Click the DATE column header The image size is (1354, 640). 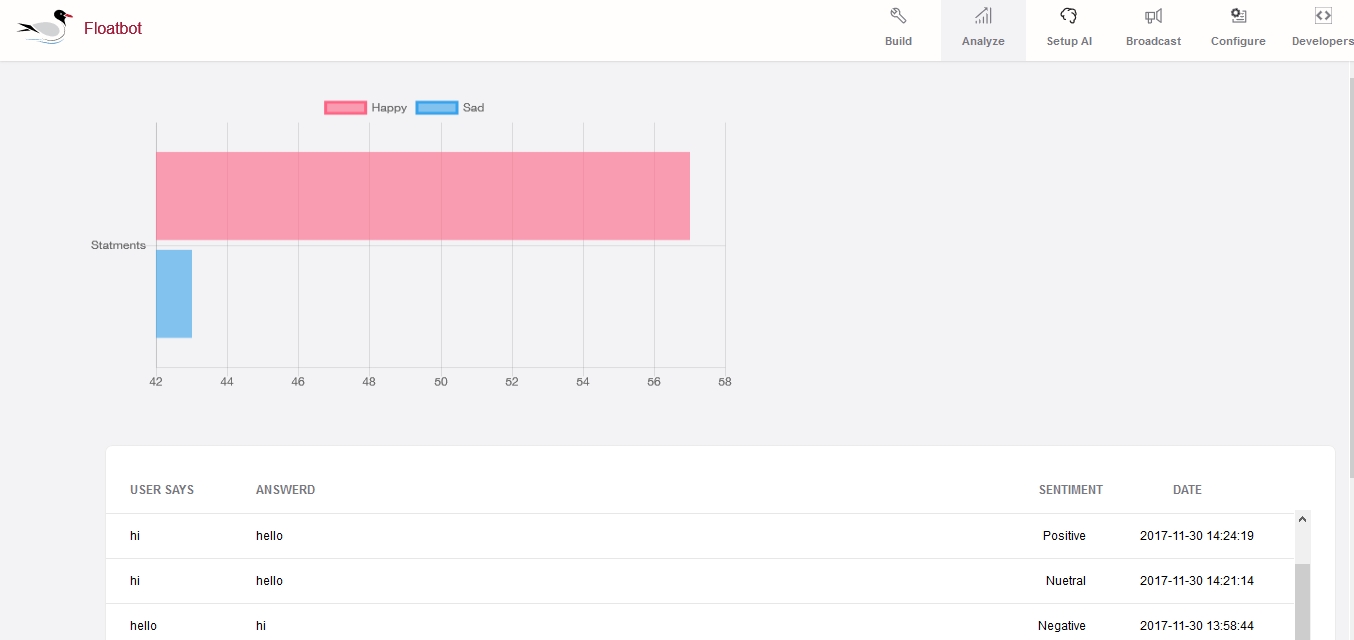1187,490
